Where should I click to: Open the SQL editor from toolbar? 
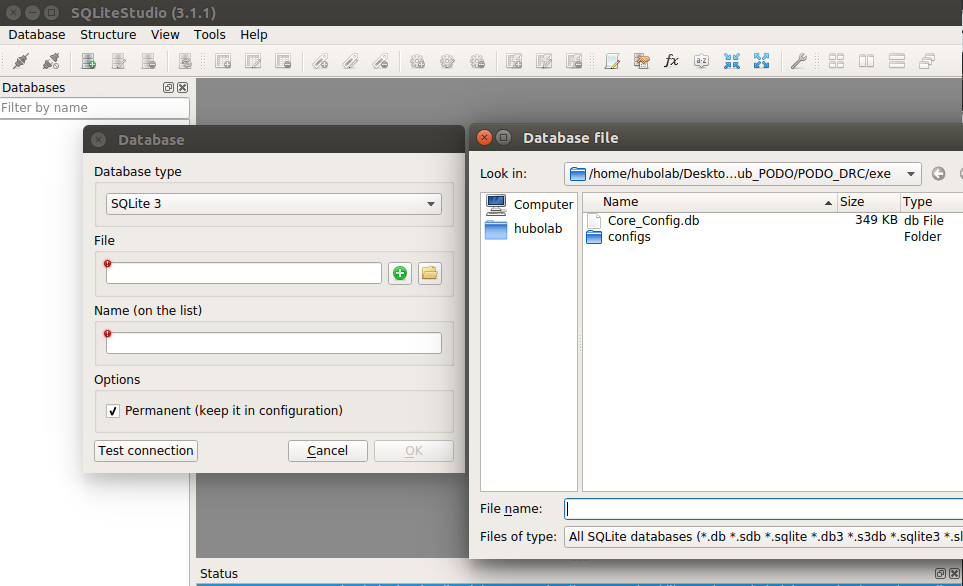(612, 61)
